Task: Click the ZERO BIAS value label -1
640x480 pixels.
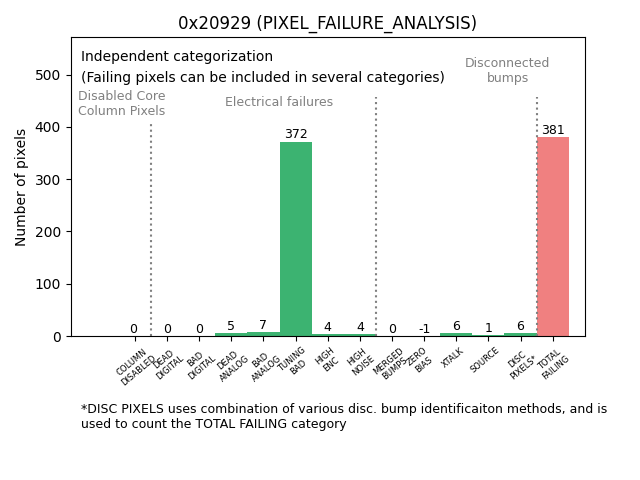Action: (424, 329)
